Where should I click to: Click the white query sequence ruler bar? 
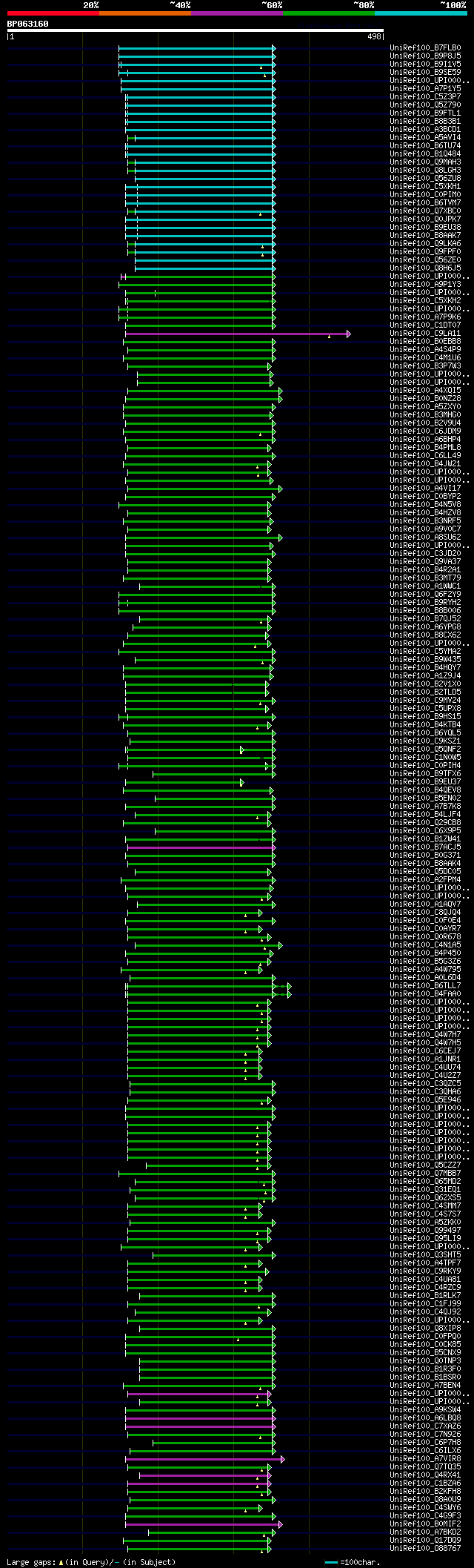pyautogui.click(x=196, y=30)
